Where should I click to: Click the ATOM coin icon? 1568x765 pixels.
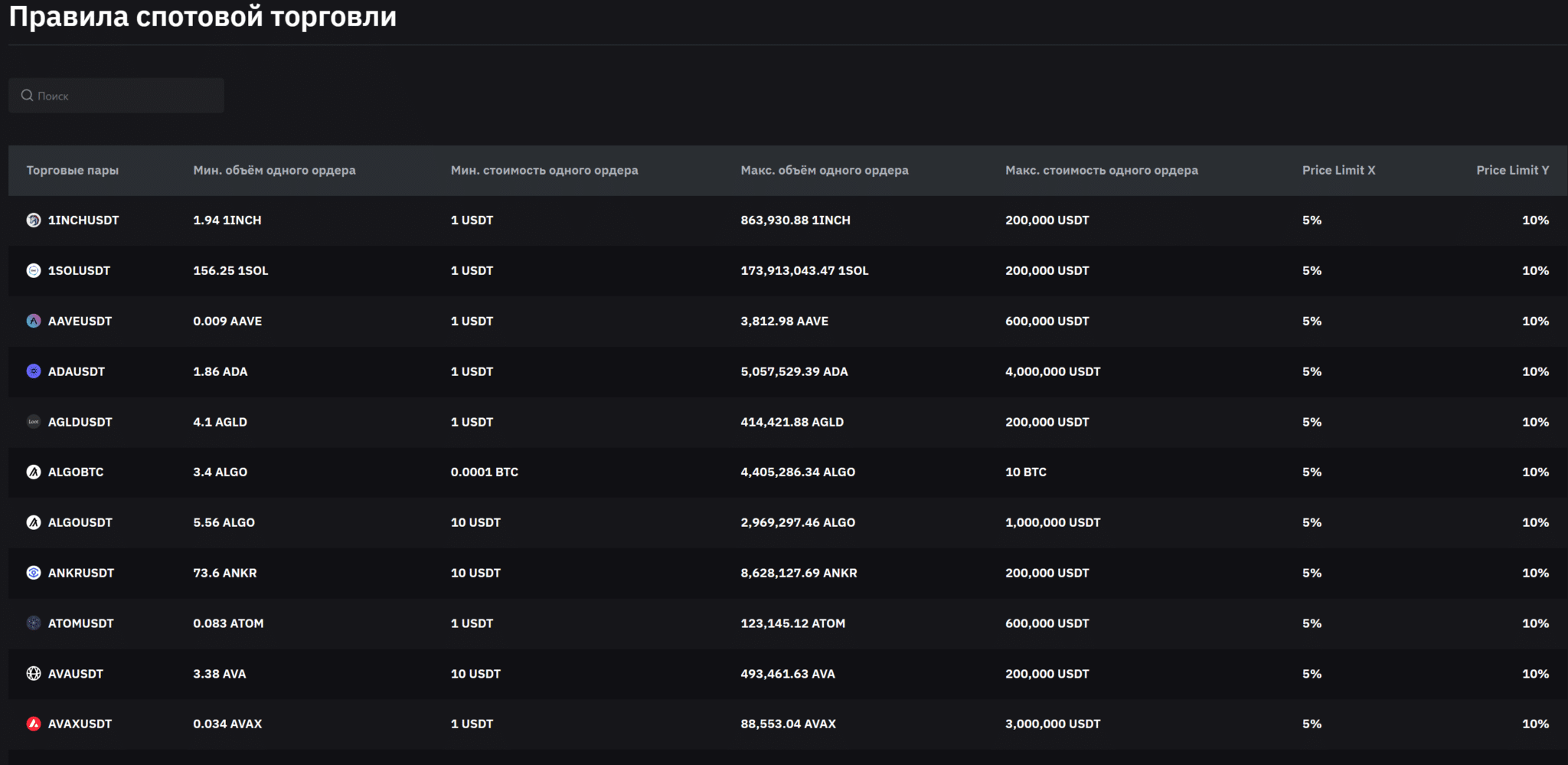coord(34,623)
